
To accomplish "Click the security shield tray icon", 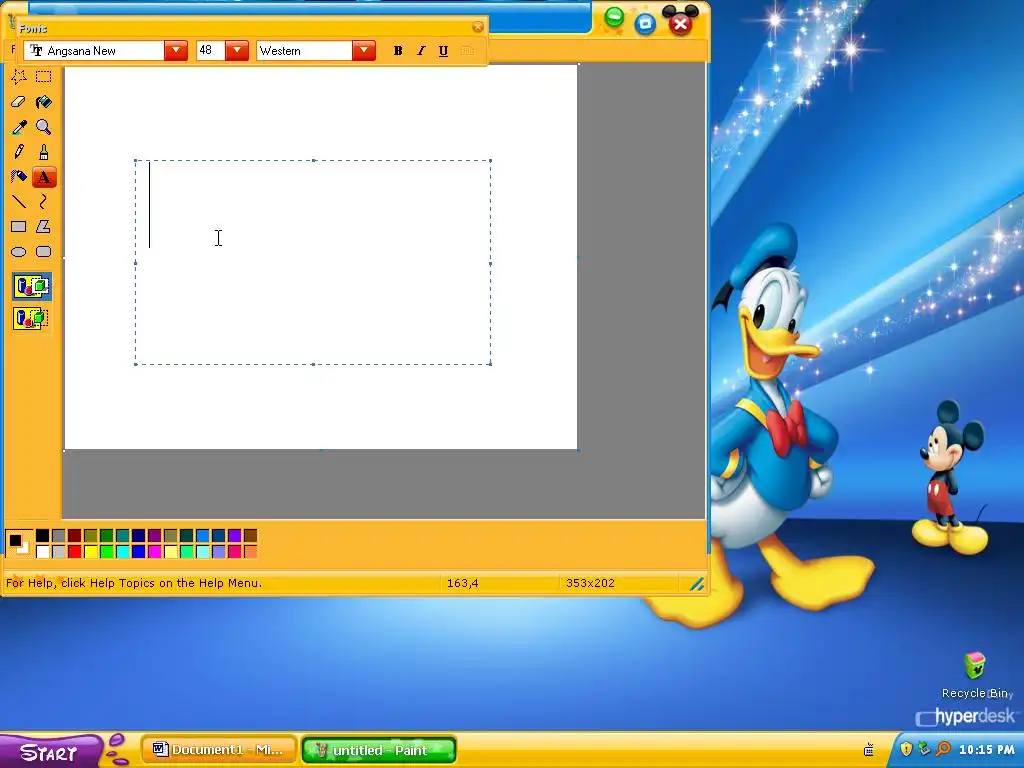I will click(906, 749).
